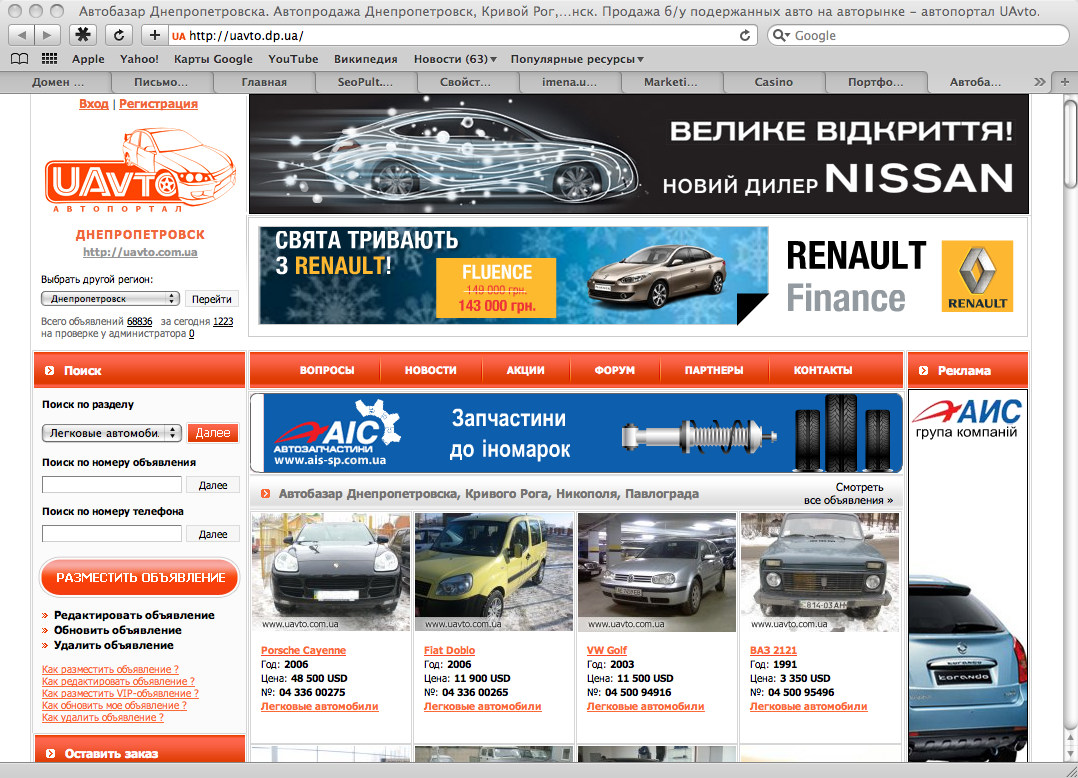Screen dimensions: 1078x778
Task: Click the Вход login link
Action: coord(94,104)
